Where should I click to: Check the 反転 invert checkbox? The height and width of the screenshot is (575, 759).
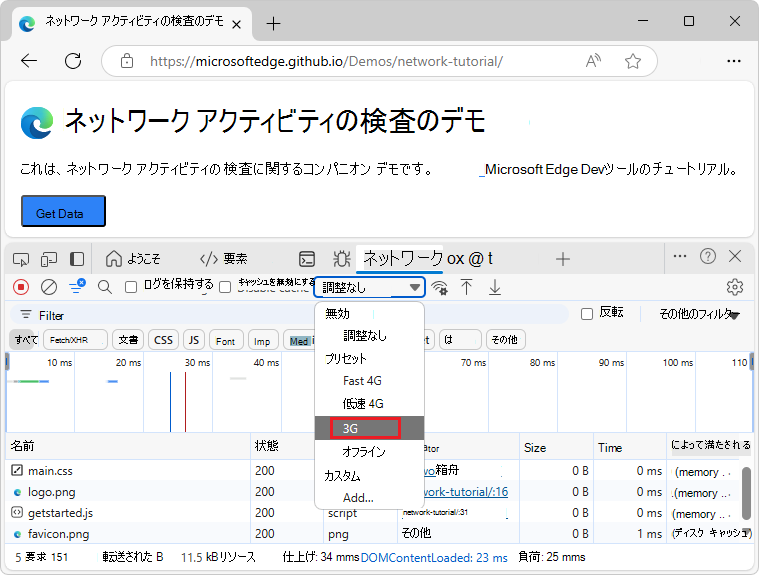[x=587, y=314]
